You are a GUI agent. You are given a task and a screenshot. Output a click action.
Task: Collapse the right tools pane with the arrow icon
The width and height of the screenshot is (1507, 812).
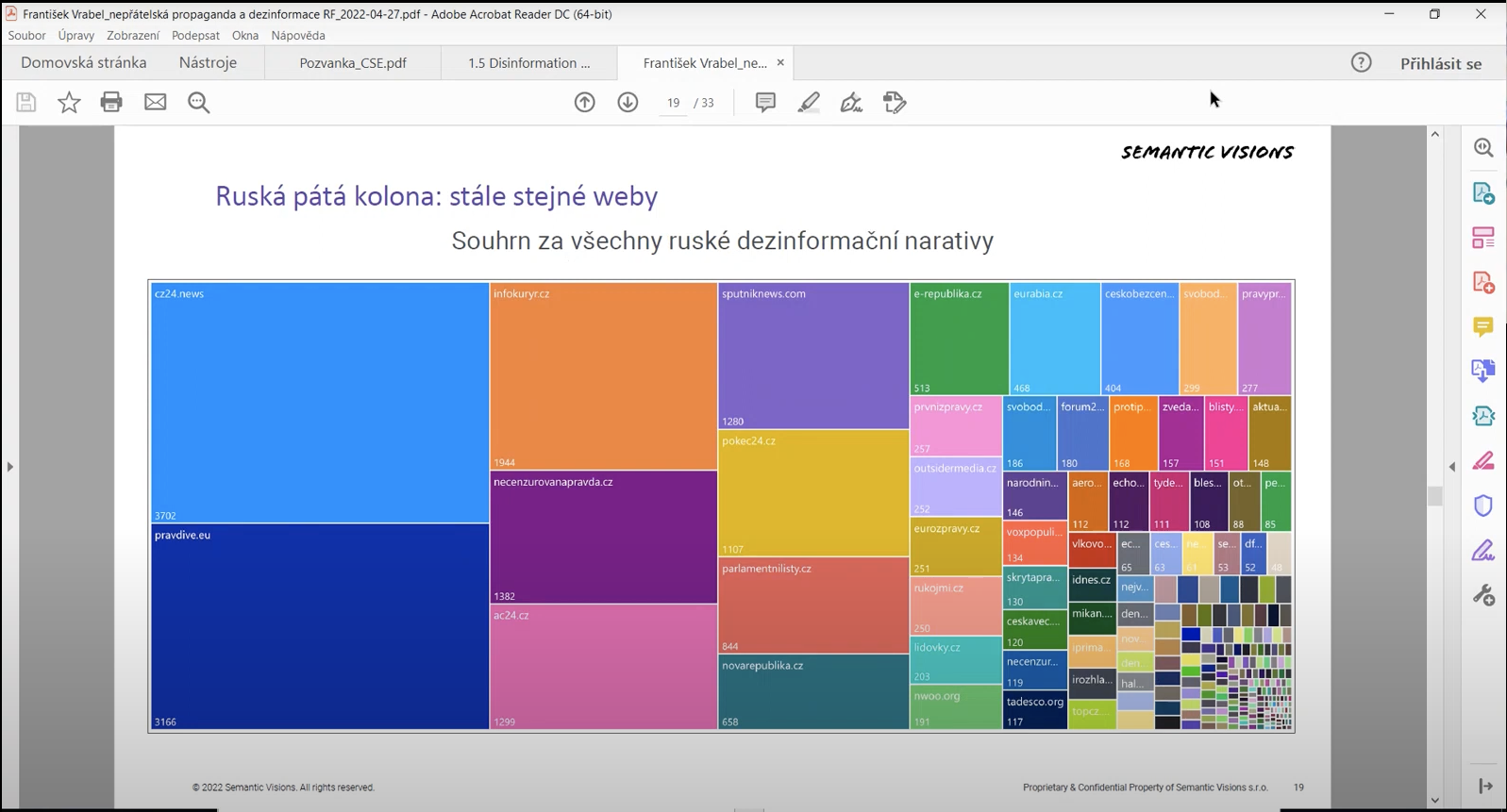1485,786
